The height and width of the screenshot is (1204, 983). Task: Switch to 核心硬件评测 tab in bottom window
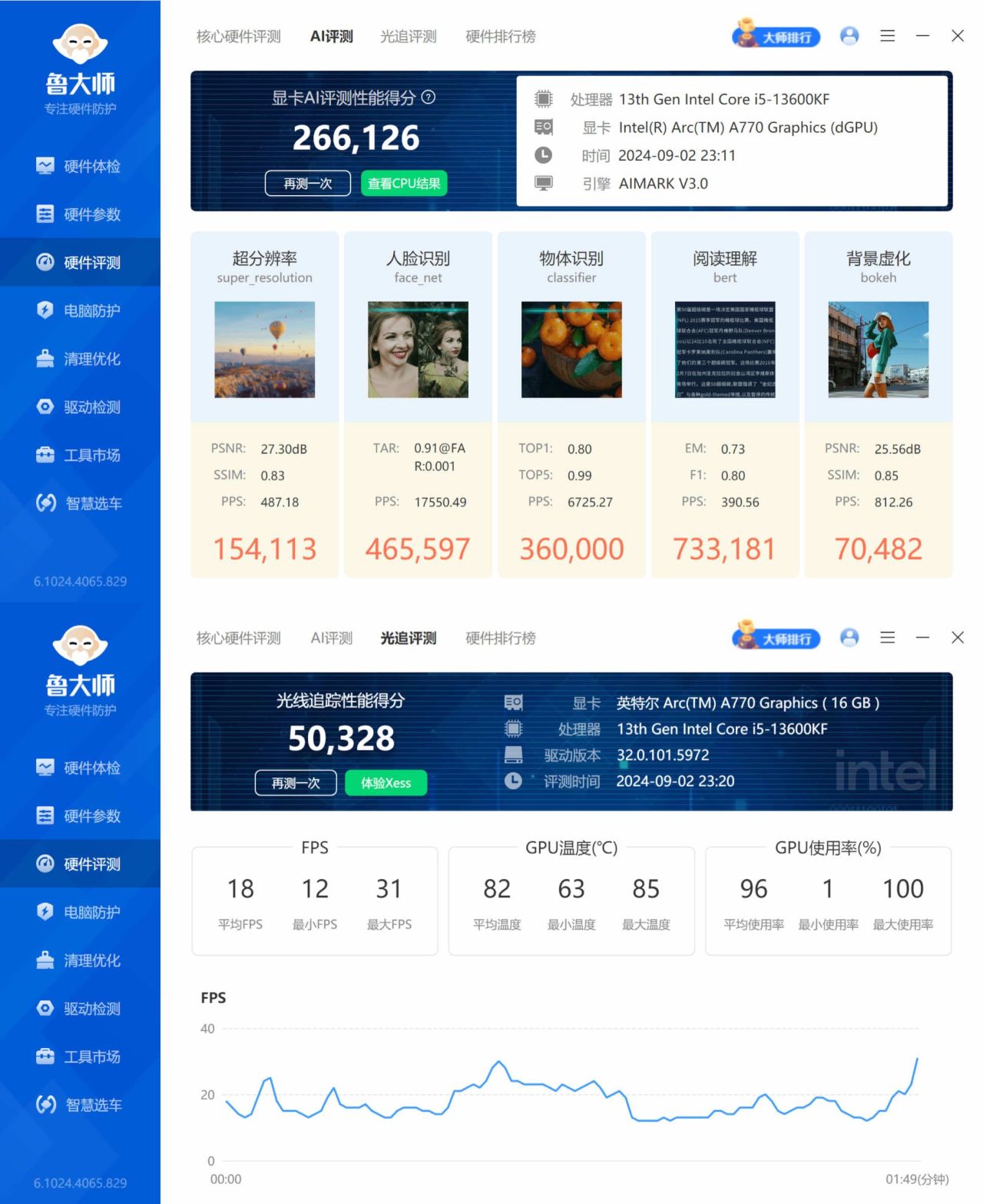pyautogui.click(x=239, y=638)
